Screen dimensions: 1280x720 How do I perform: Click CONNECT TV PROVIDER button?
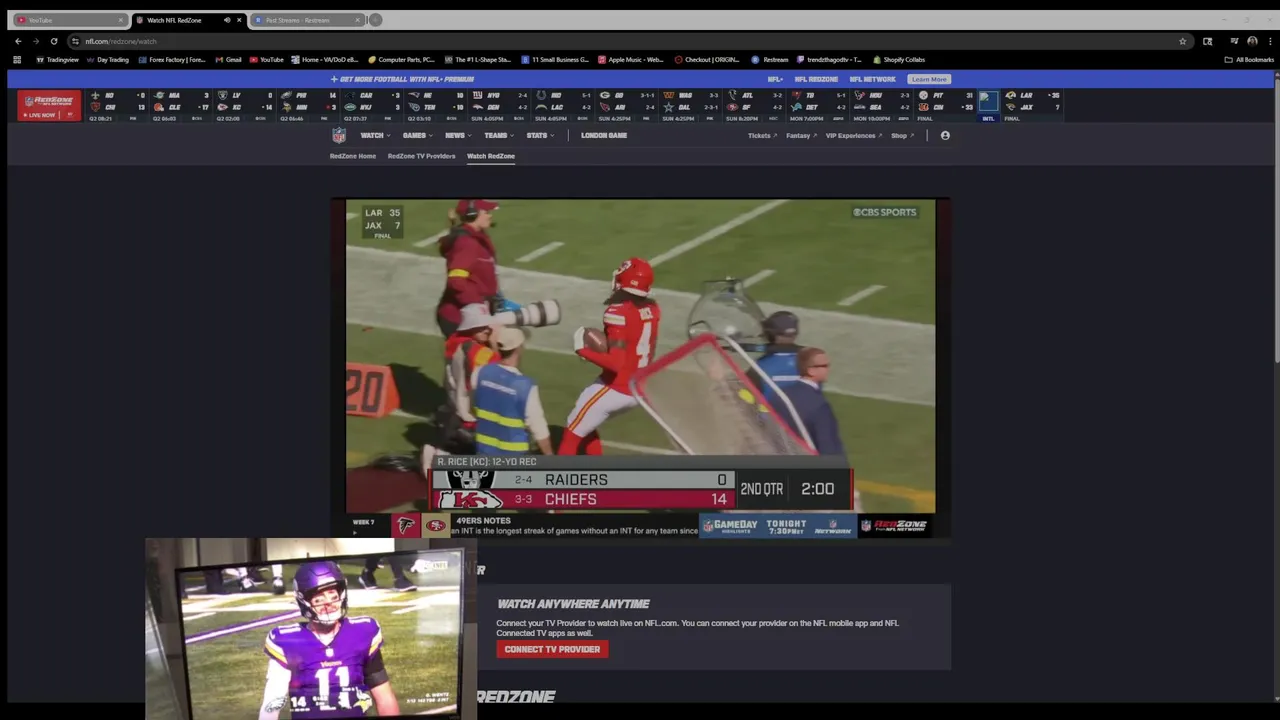point(552,649)
